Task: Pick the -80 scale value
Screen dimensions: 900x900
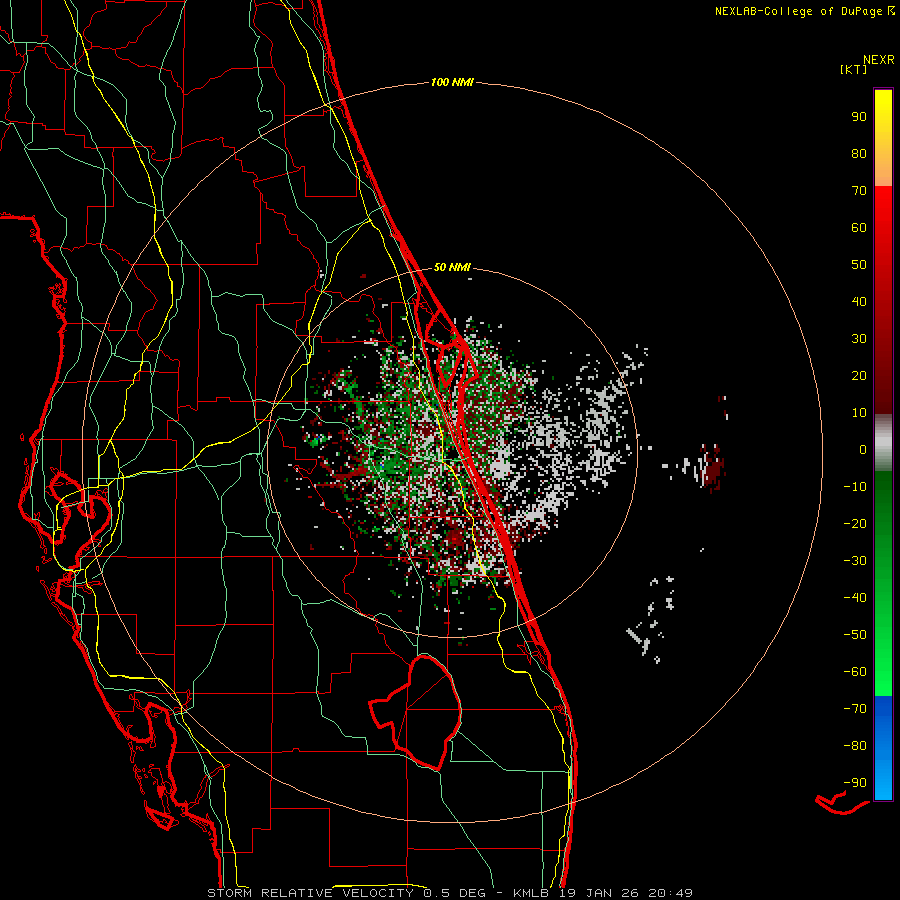Action: (x=855, y=746)
